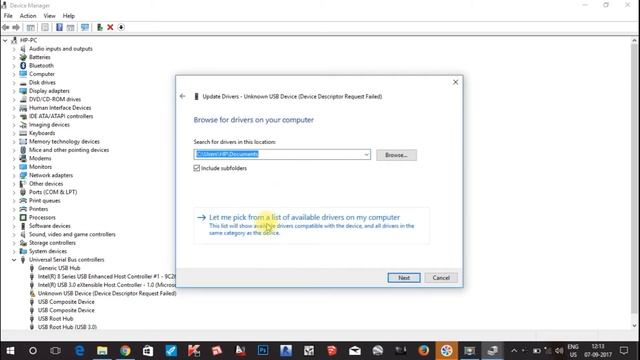Screen dimensions: 640x360
Task: Select Intel(R) USB 3.0 eXtensible Host Controller
Action: tap(107, 285)
